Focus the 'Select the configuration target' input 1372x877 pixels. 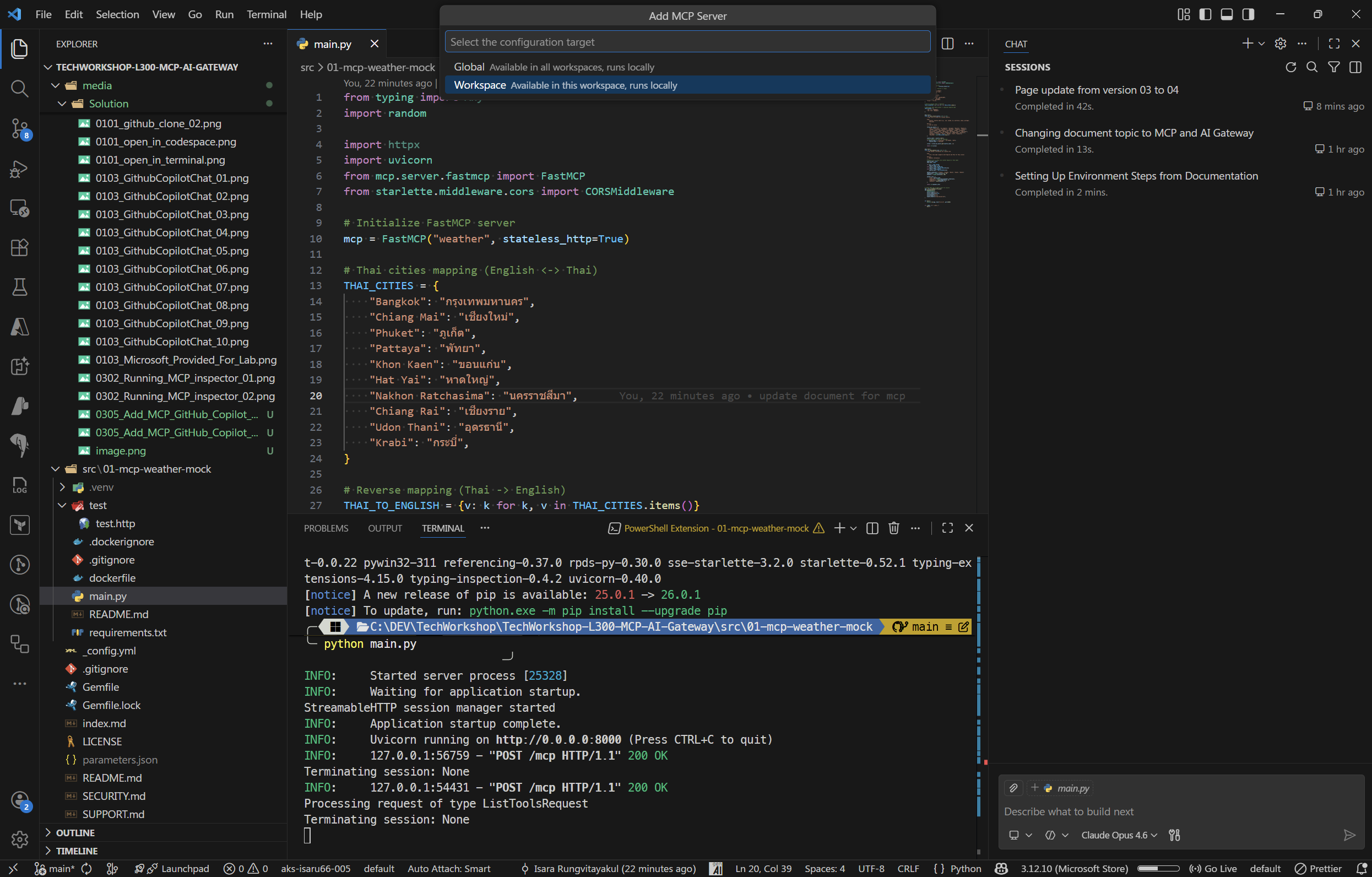pos(687,42)
